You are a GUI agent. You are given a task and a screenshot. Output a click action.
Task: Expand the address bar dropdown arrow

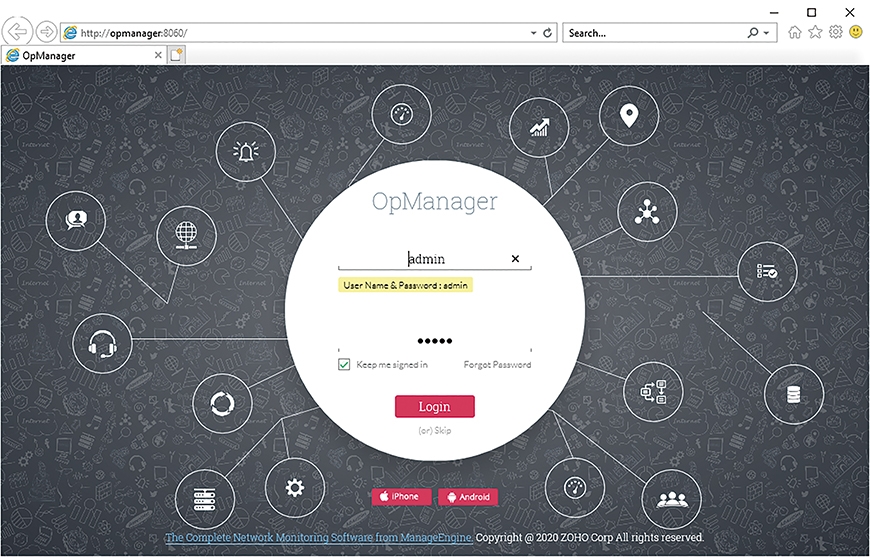[533, 33]
